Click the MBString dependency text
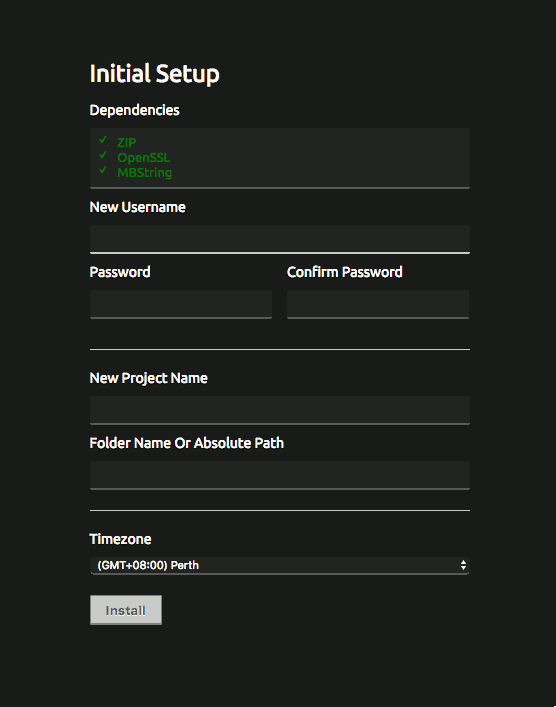Viewport: 556px width, 707px height. point(144,173)
